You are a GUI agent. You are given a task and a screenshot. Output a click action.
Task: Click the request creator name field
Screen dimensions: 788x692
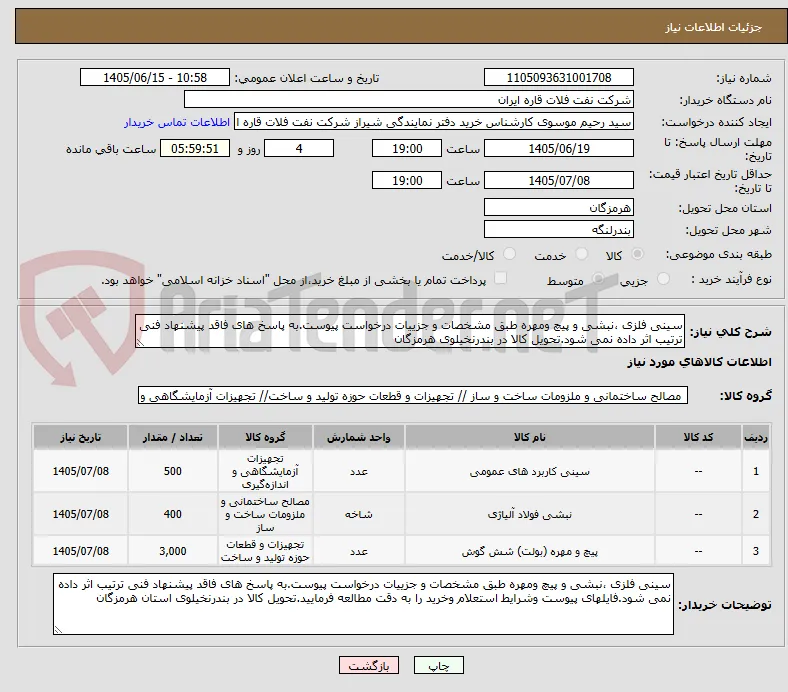click(434, 122)
